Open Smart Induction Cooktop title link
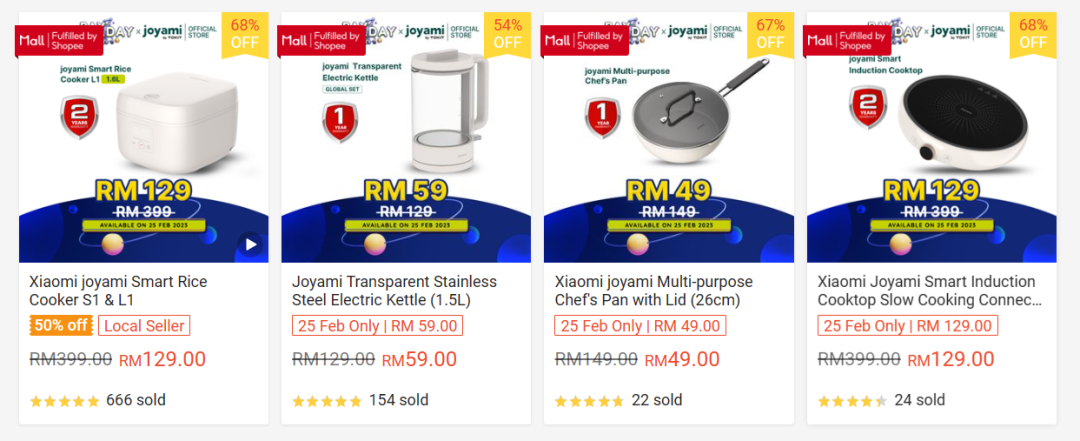The image size is (1080, 441). pos(929,291)
